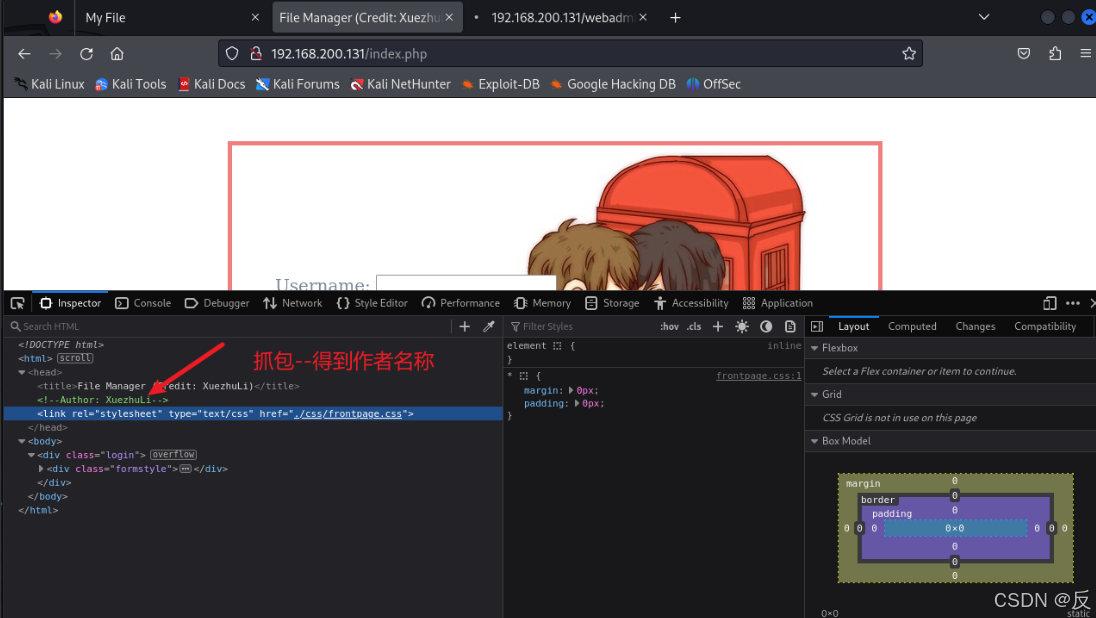The height and width of the screenshot is (618, 1096).
Task: Collapse the Grid section
Action: (814, 395)
